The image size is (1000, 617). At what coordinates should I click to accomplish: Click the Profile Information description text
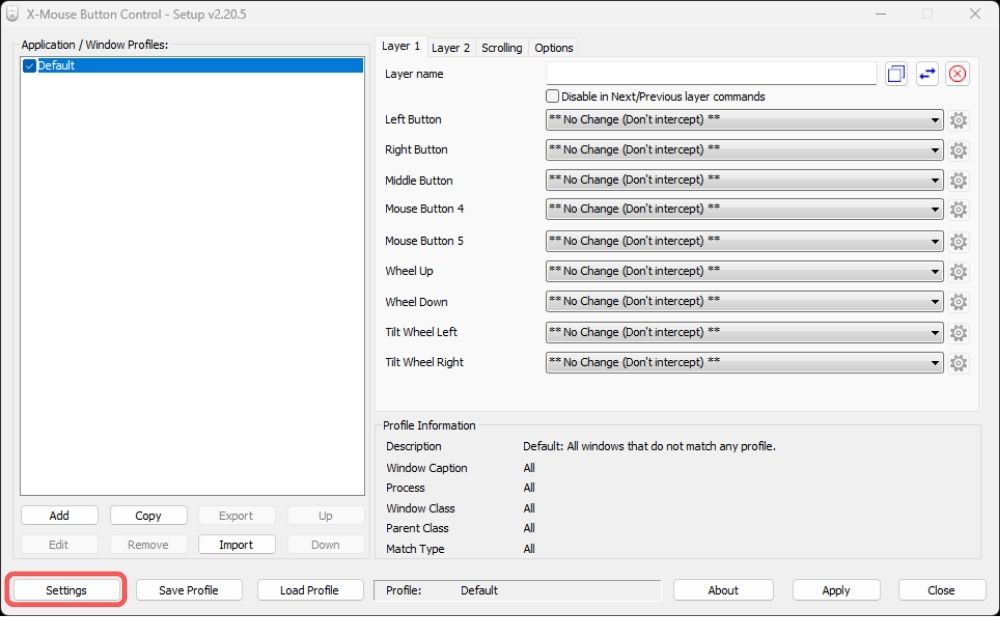click(649, 447)
